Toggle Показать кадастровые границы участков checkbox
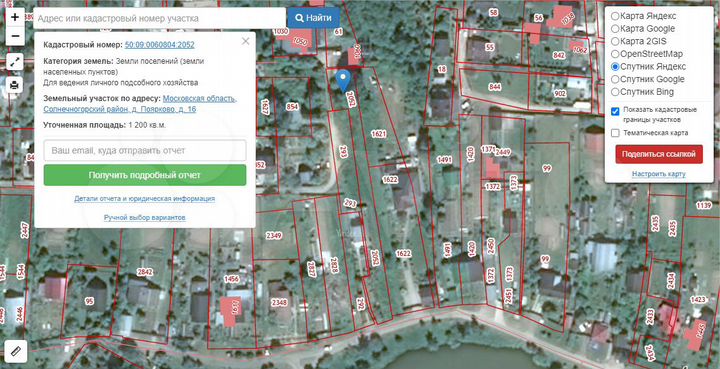Viewport: 720px width, 369px height. (615, 112)
